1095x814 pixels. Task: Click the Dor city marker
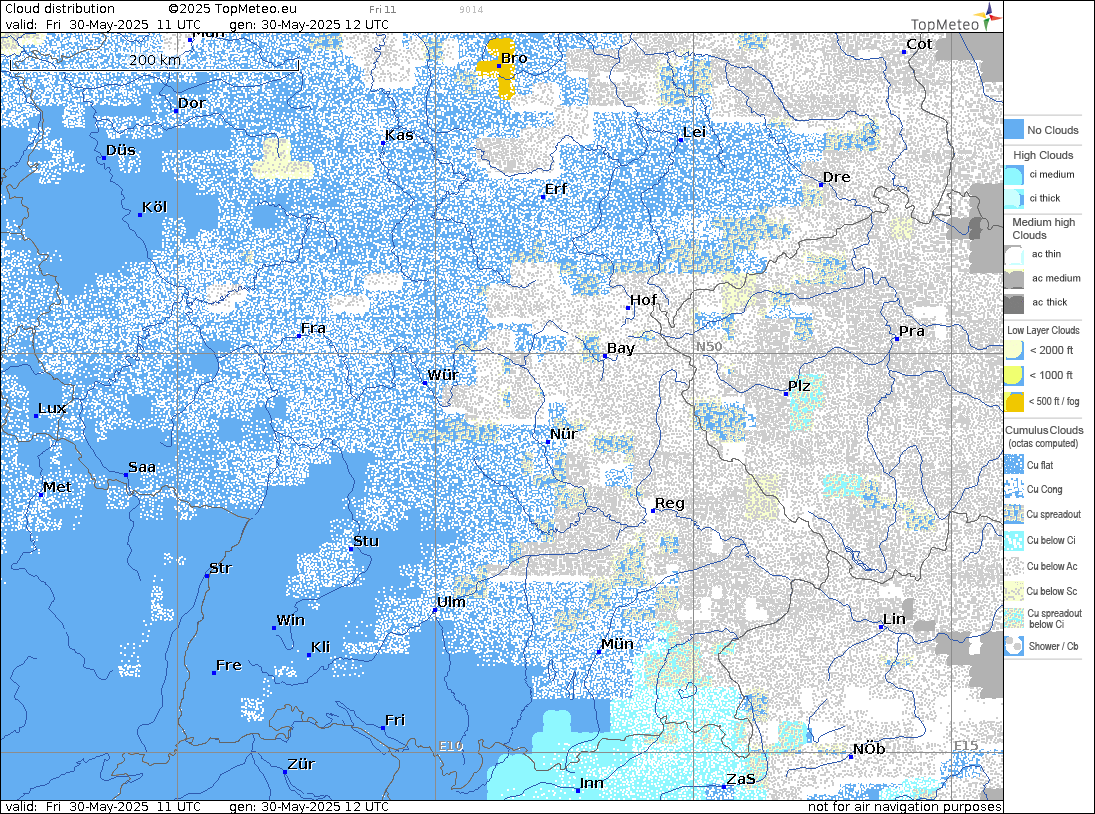tap(176, 110)
